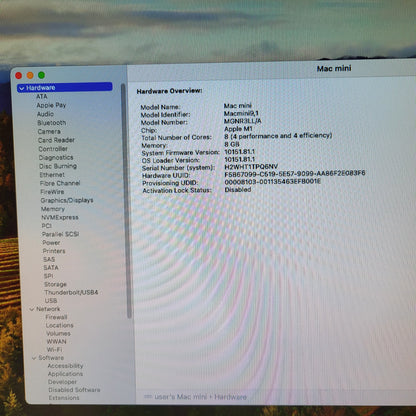Click the yellow minimize window button
Viewport: 416px width, 416px height.
[30, 75]
